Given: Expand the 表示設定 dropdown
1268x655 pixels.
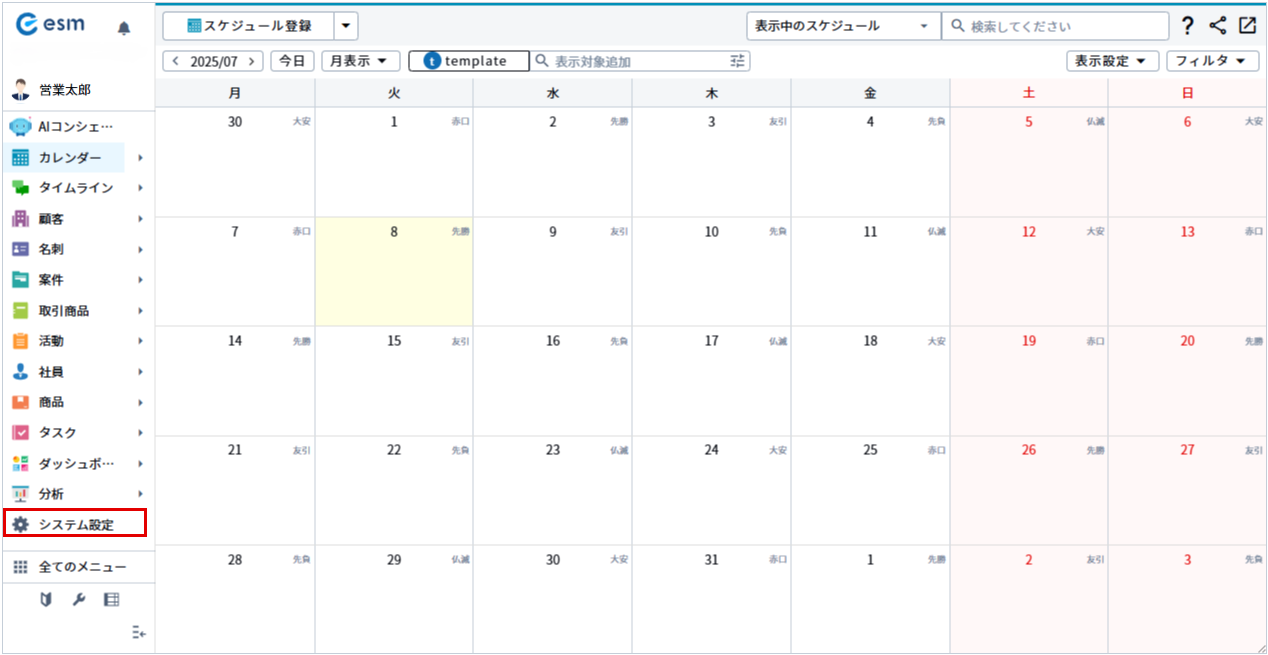Looking at the screenshot, I should click(1112, 61).
